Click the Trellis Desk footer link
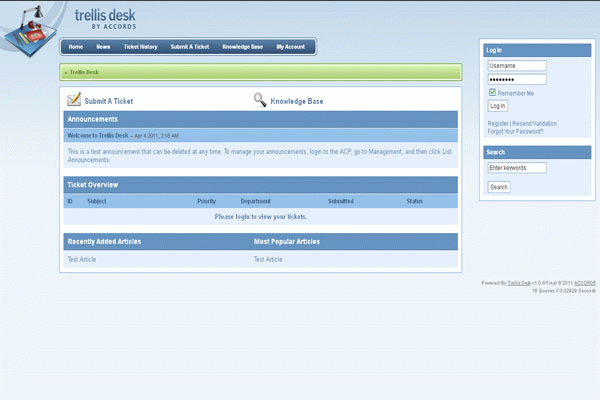The height and width of the screenshot is (400, 600). (519, 283)
